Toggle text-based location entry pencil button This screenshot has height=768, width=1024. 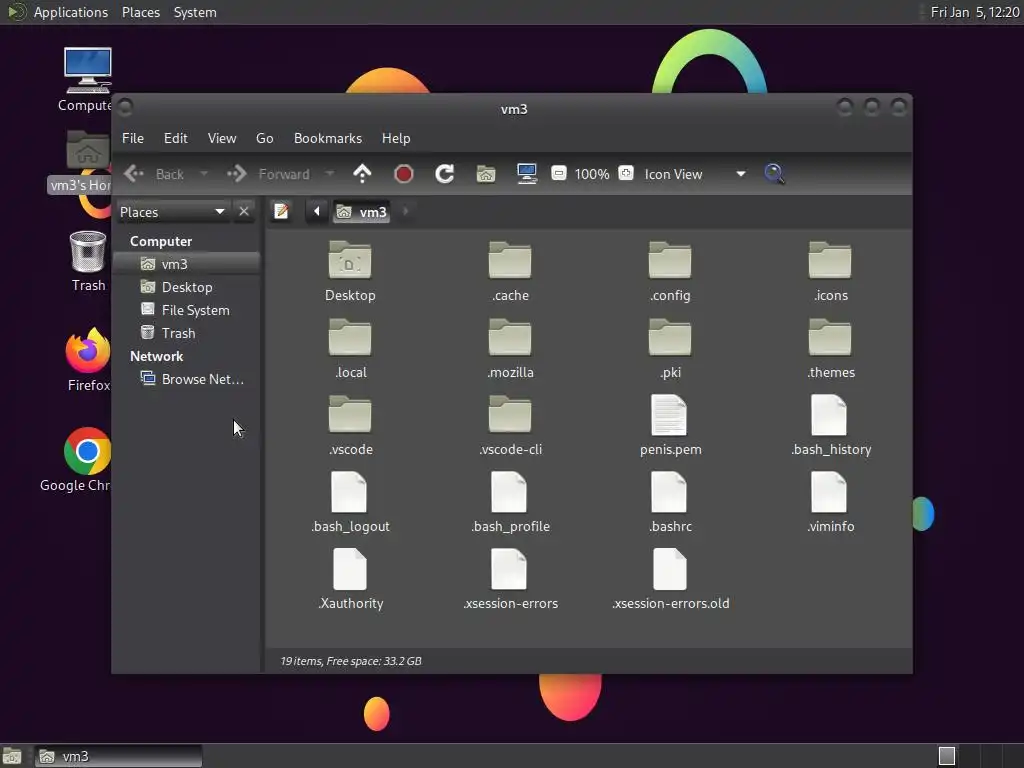tap(281, 212)
